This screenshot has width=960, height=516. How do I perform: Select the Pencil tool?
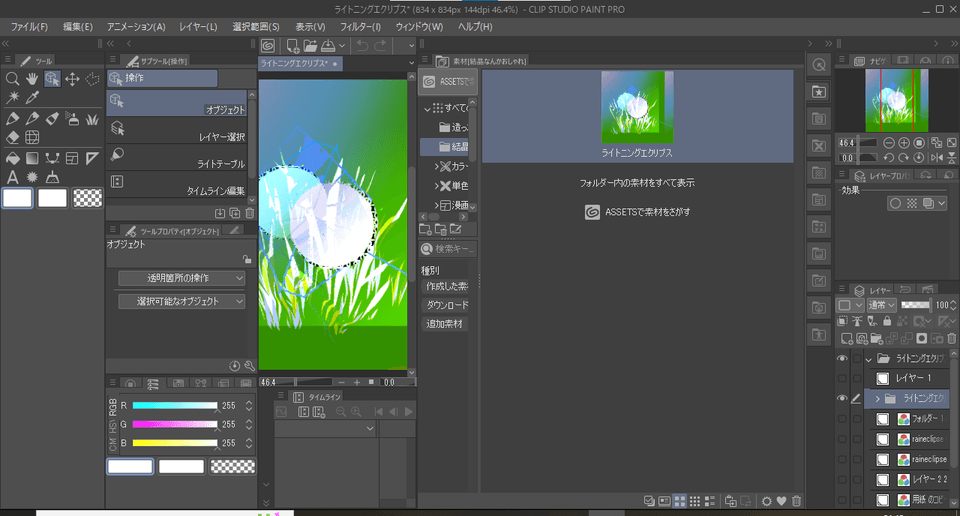32,119
